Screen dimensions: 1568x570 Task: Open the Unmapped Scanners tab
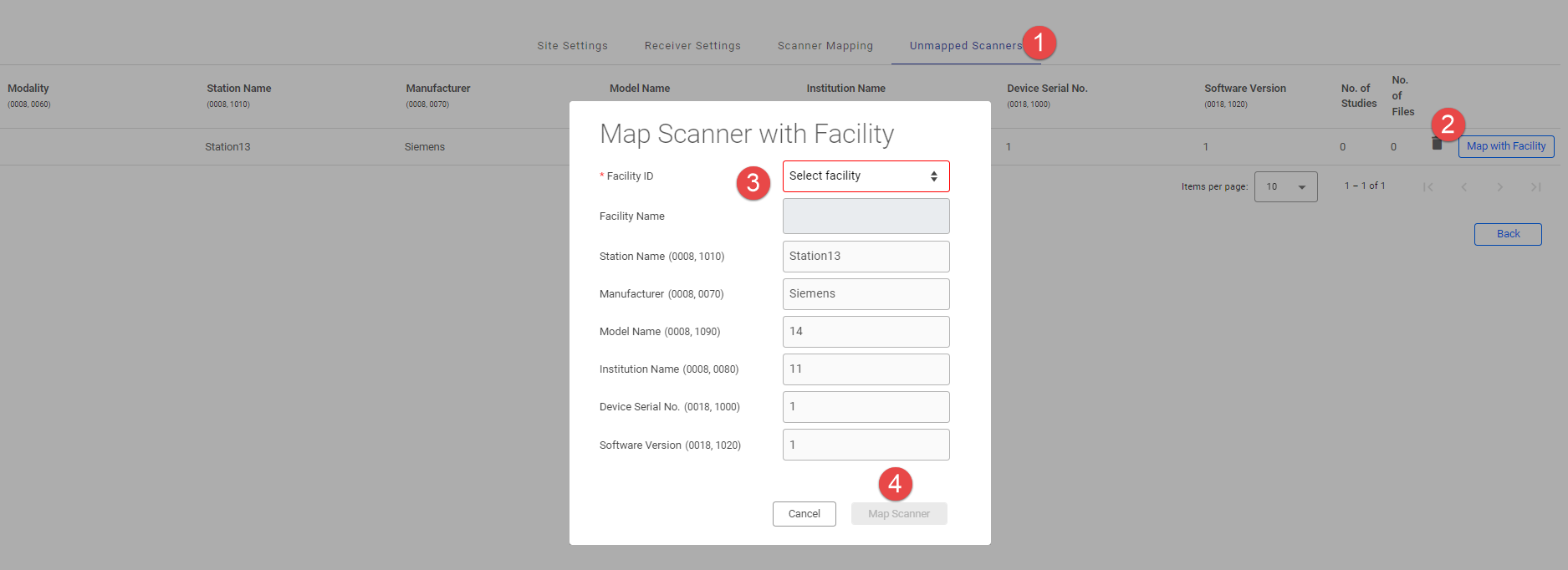tap(966, 46)
